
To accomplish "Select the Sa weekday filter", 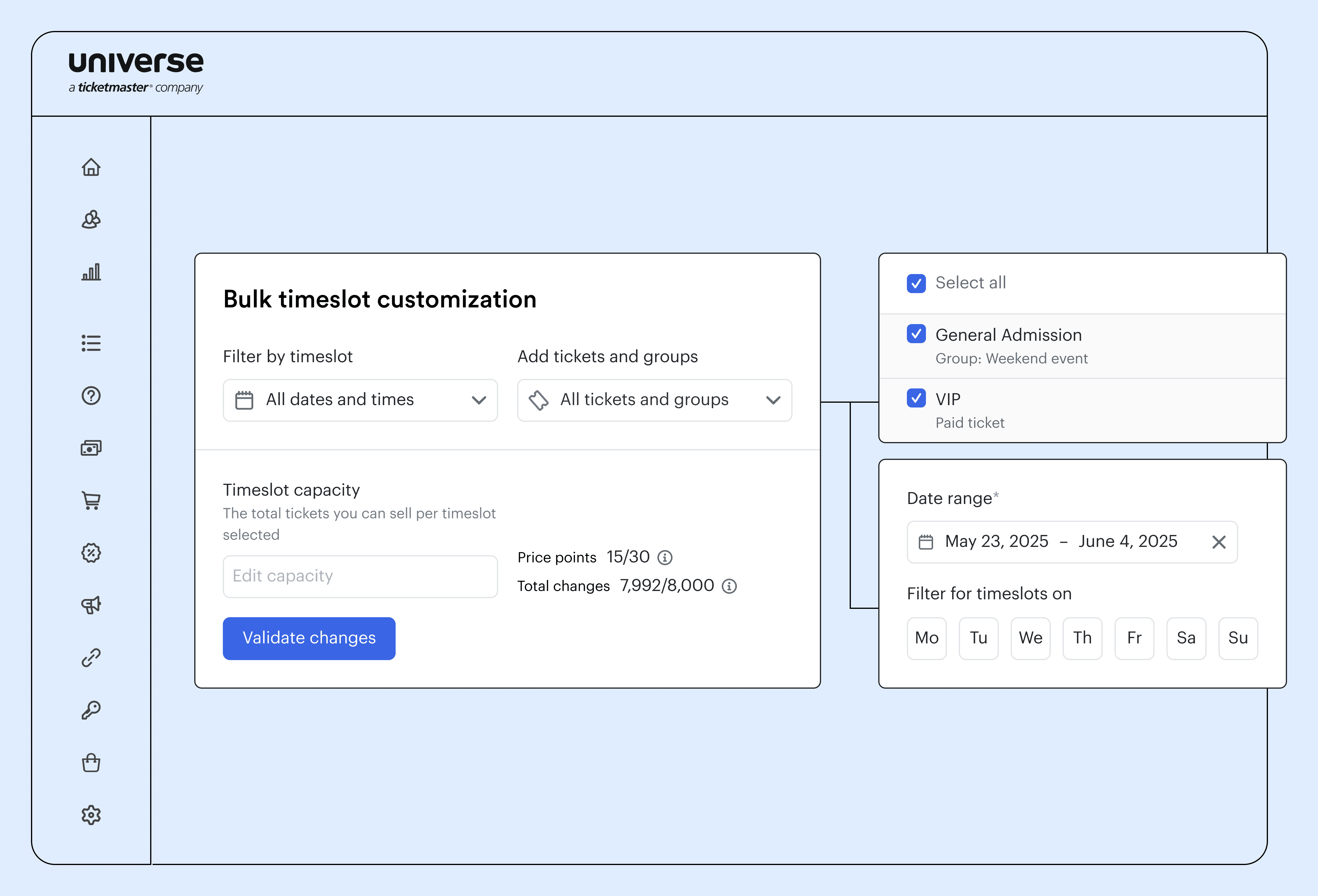I will 1186,638.
